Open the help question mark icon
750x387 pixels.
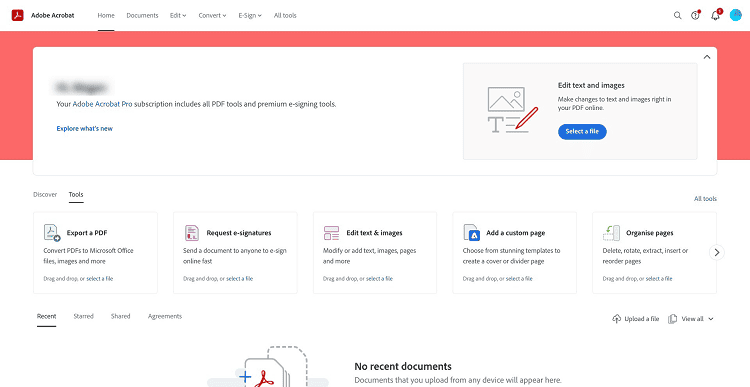(695, 15)
